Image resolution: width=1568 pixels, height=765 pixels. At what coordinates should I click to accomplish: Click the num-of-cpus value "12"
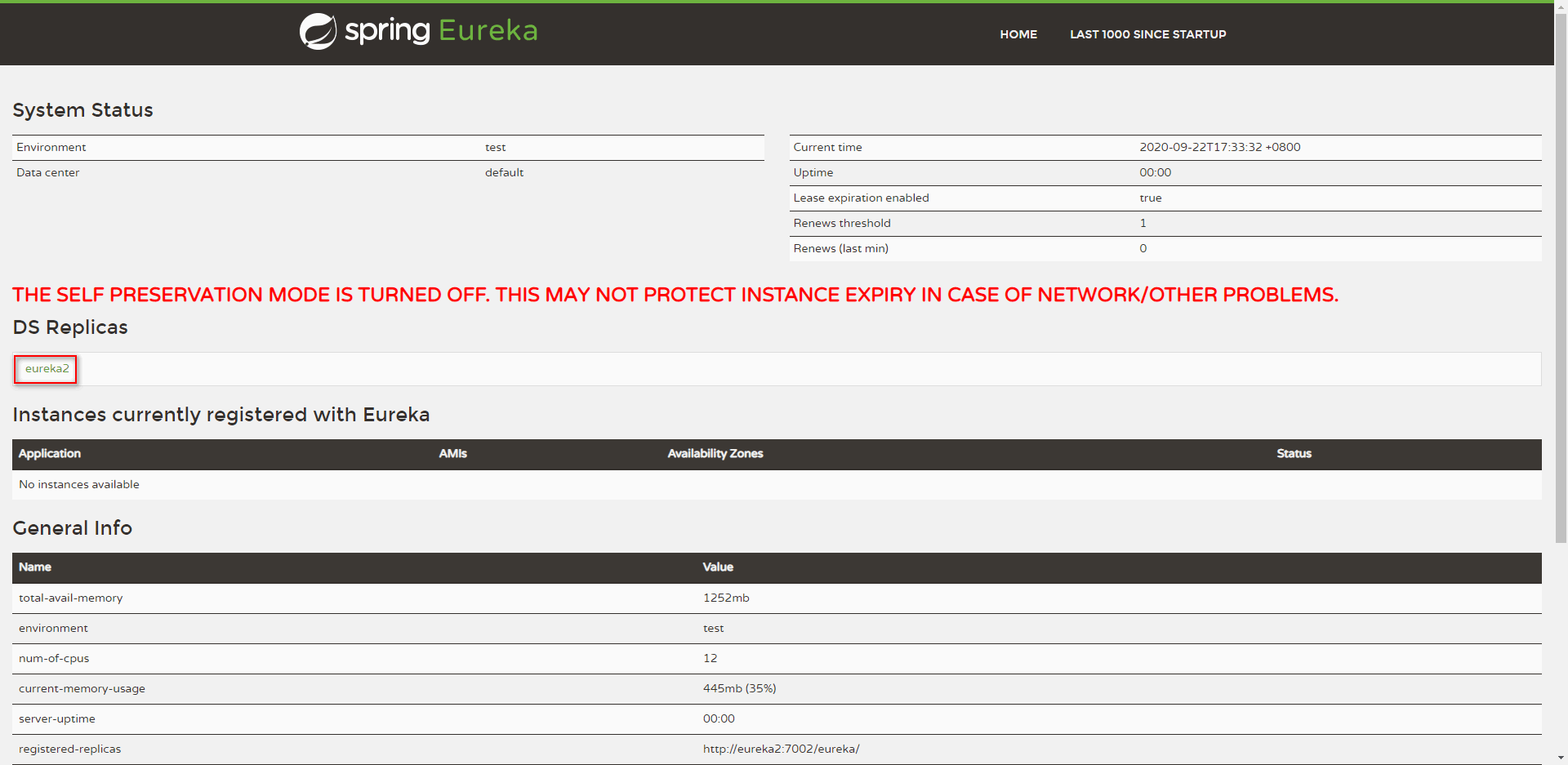[710, 659]
